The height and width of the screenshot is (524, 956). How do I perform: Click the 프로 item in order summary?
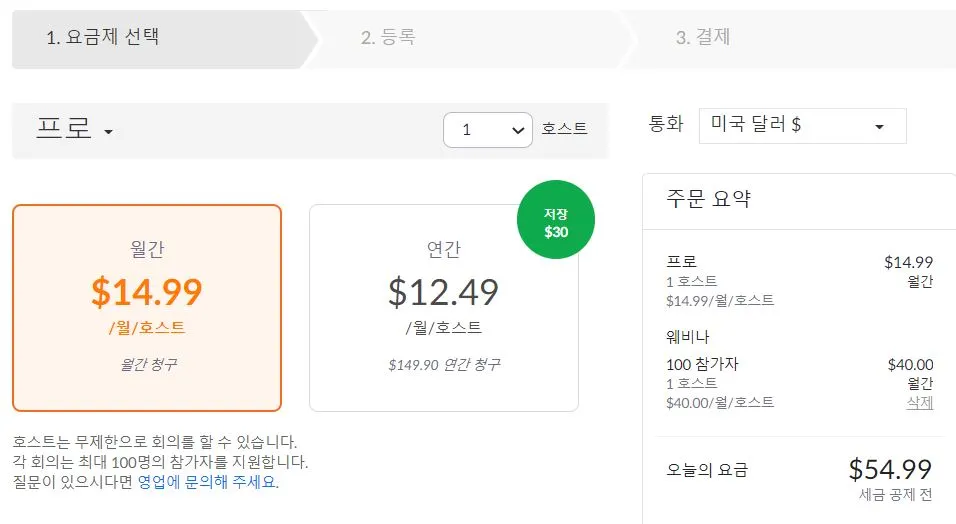click(x=681, y=262)
